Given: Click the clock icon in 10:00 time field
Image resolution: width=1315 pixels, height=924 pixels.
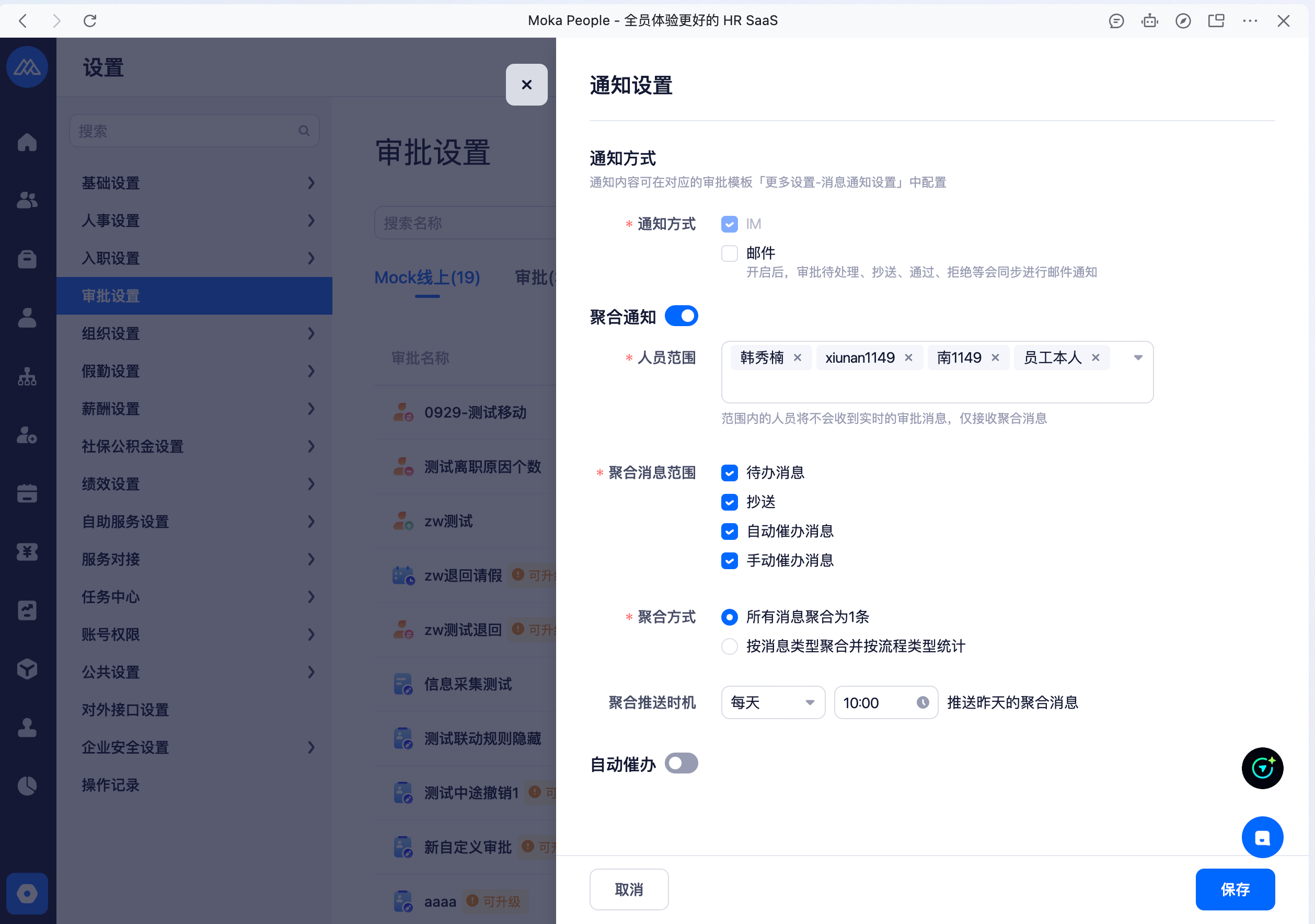Looking at the screenshot, I should pyautogui.click(x=922, y=702).
